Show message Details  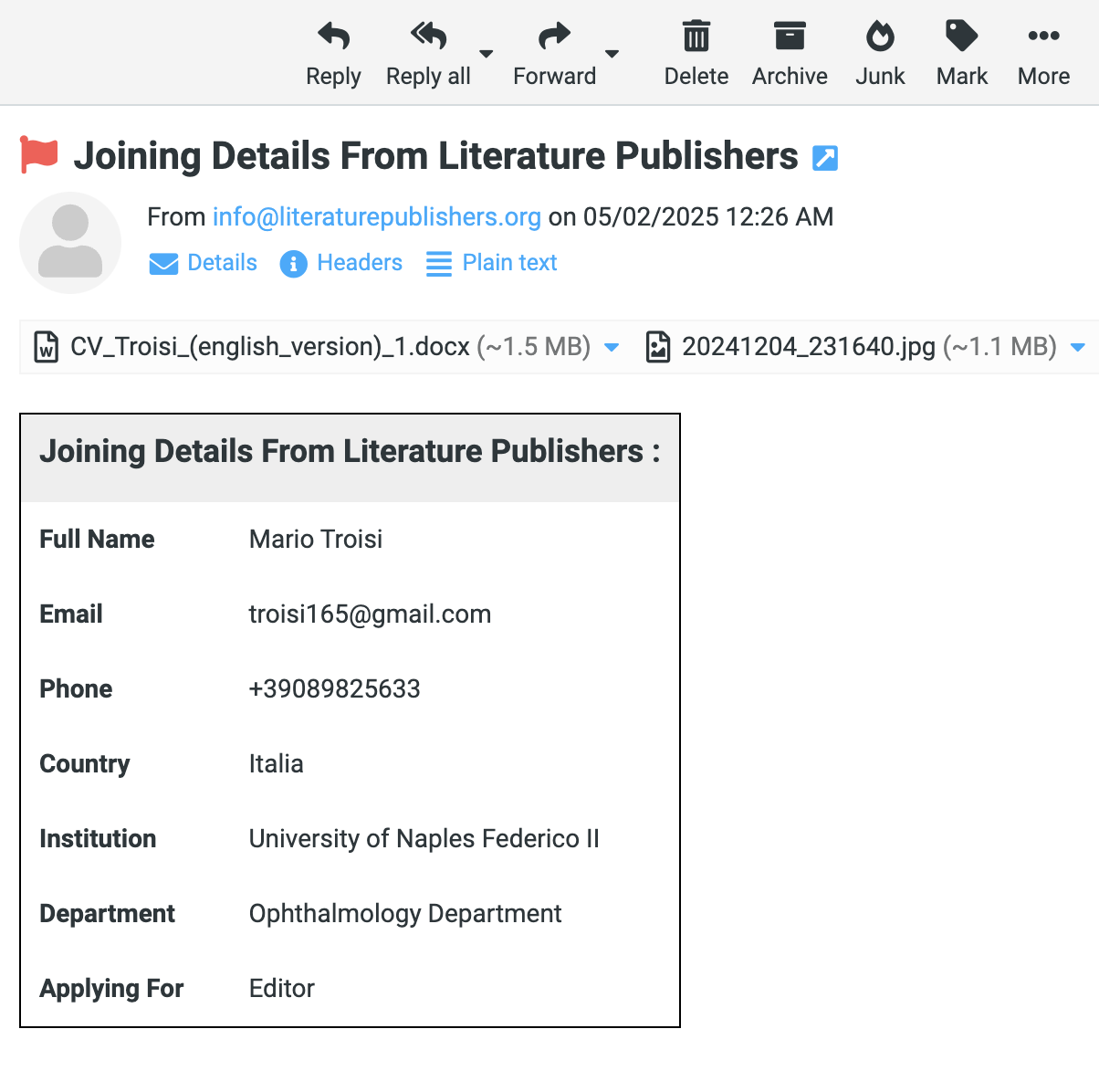(x=204, y=263)
